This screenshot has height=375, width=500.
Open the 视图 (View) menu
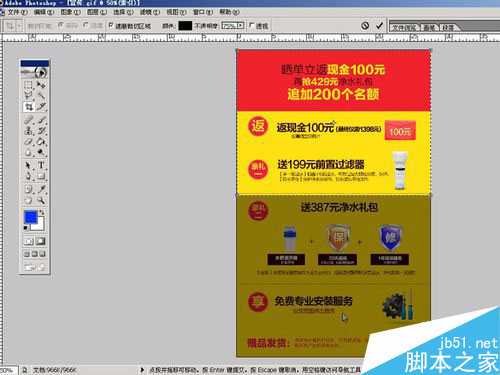pyautogui.click(x=176, y=12)
